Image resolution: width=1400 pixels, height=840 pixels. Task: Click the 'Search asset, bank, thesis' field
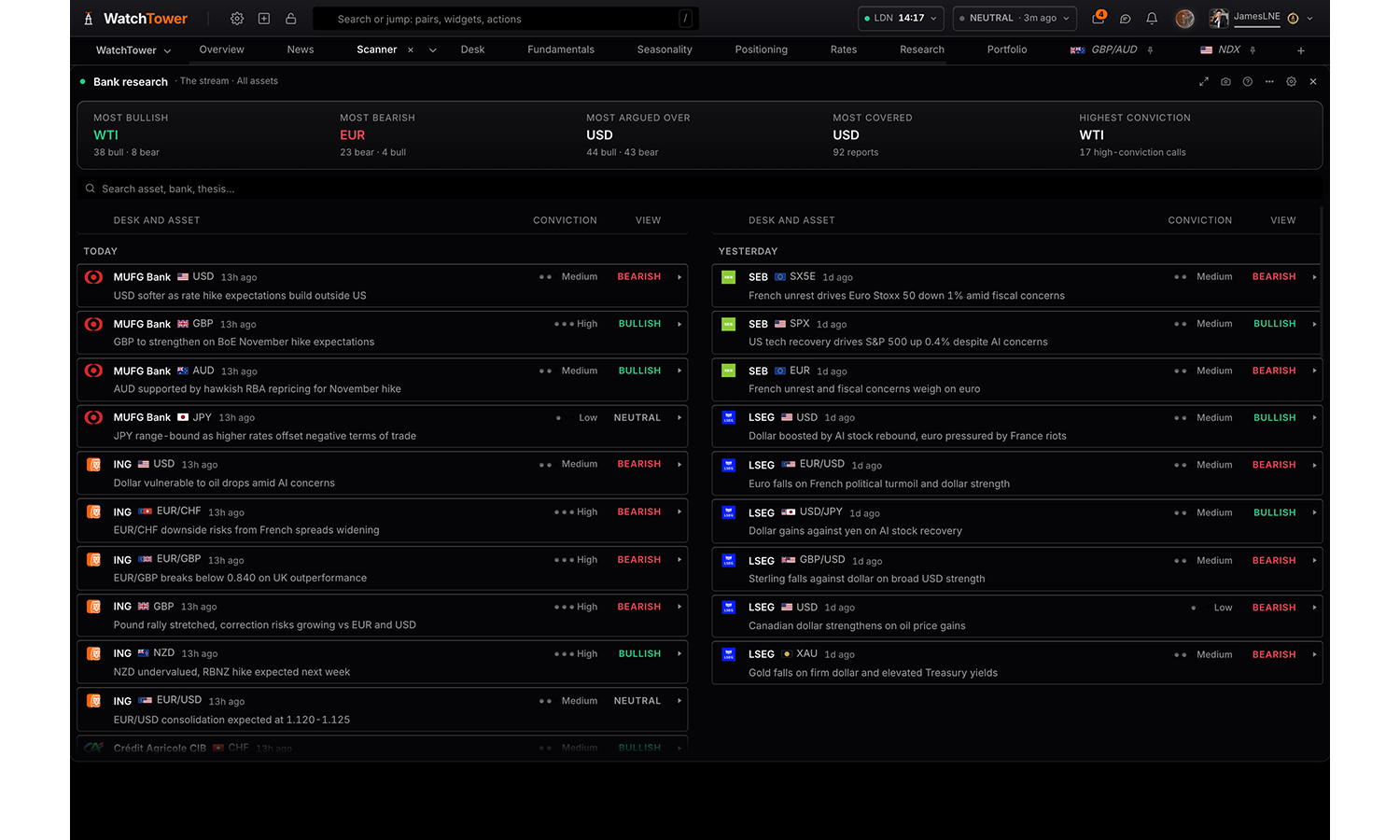700,189
